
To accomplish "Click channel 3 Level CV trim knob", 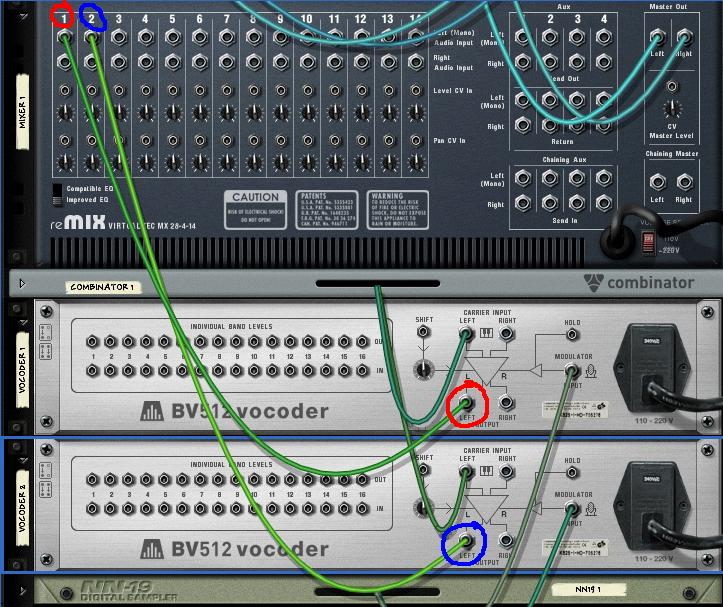I will 119,112.
